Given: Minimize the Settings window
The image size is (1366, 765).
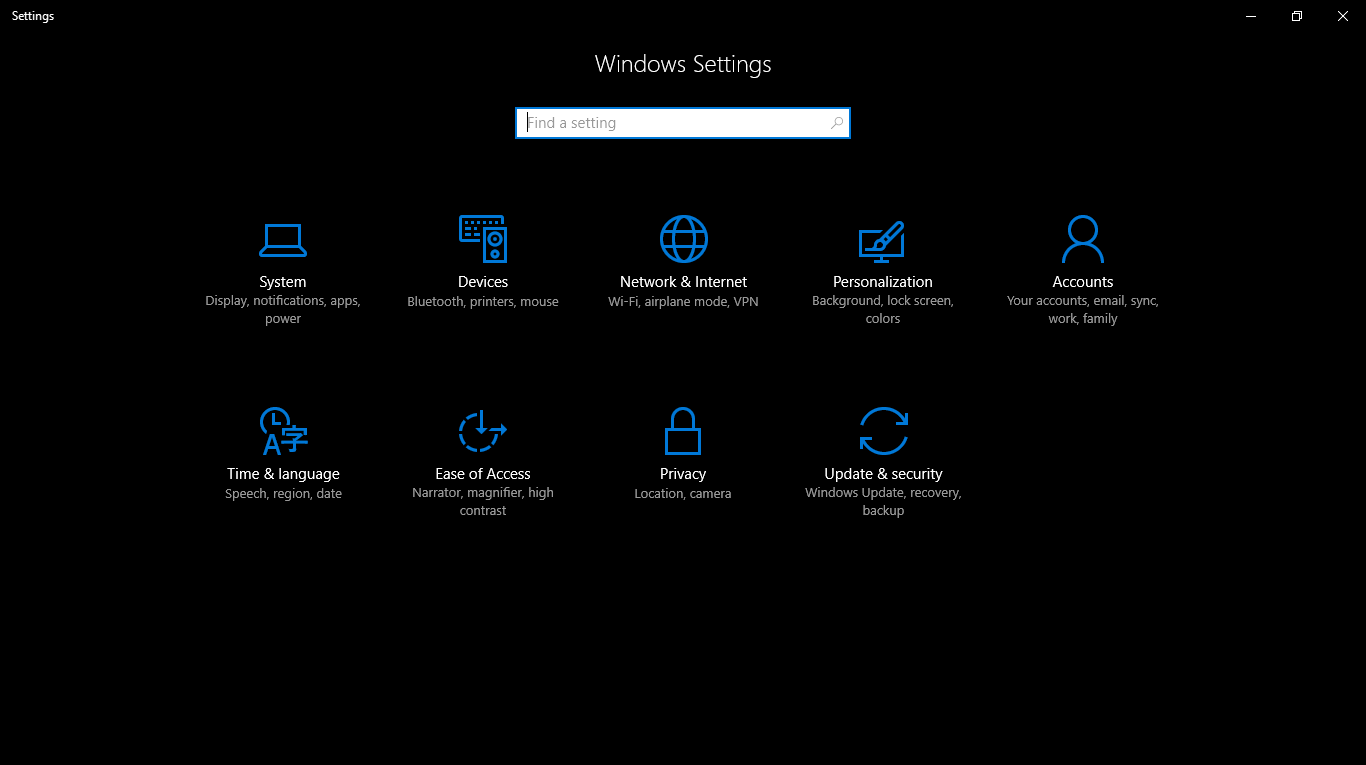Looking at the screenshot, I should click(x=1251, y=16).
